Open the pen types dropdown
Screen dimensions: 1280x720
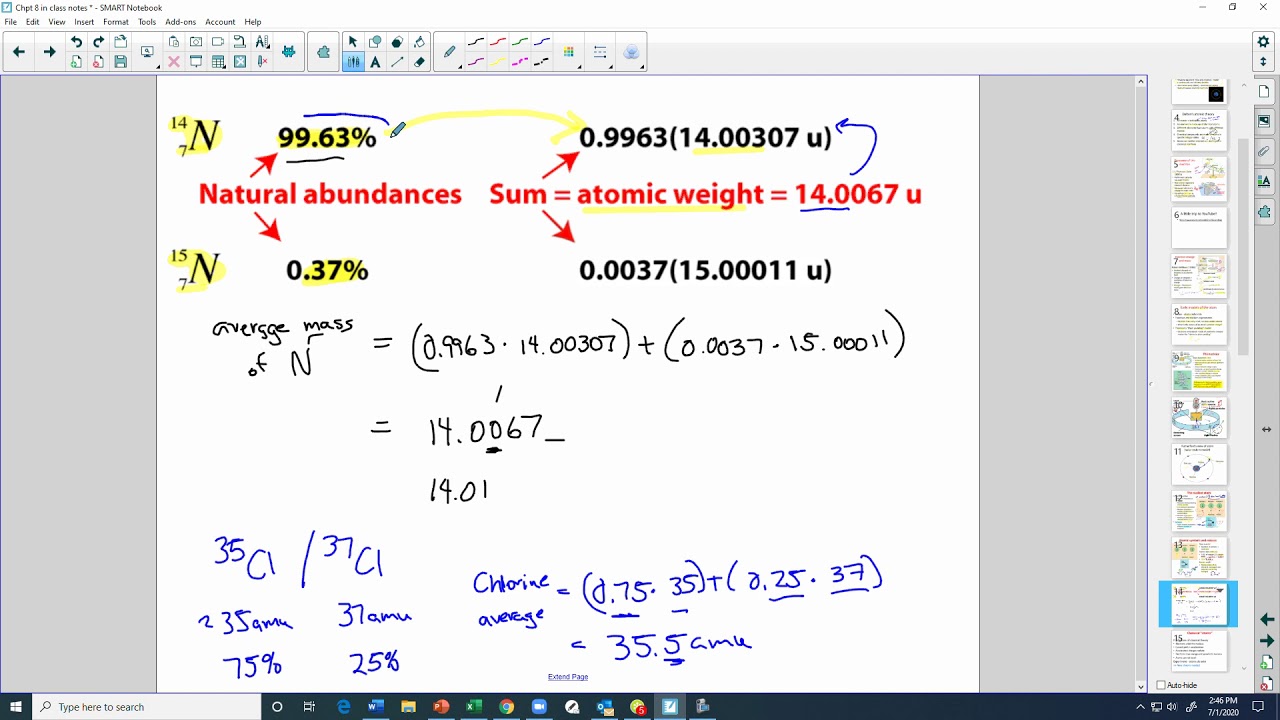449,52
